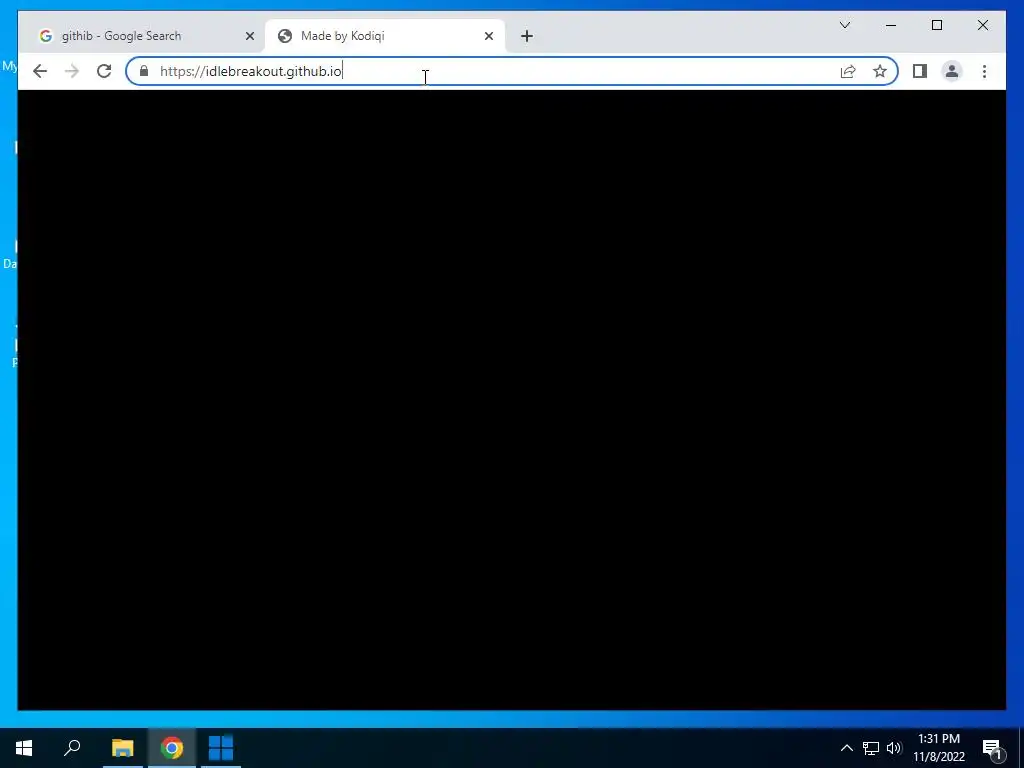Select the Made by Kodiqi tab

[x=384, y=36]
